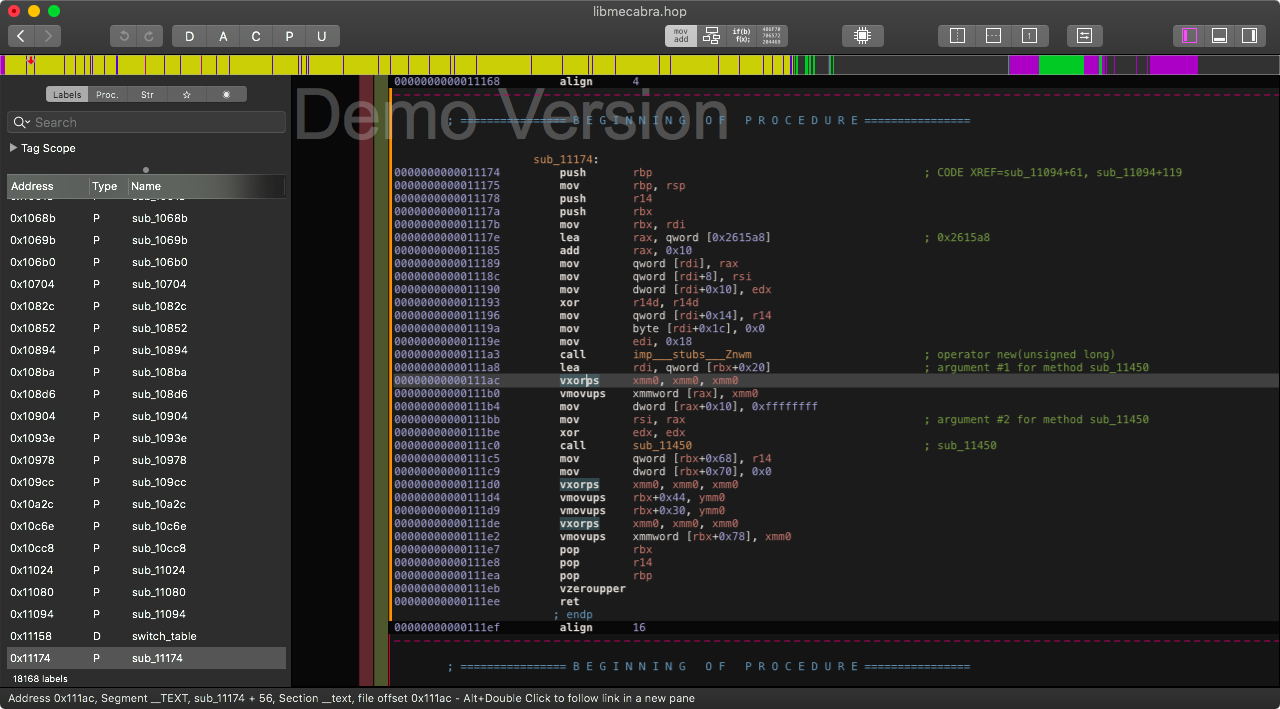Open the search magnifier options dropdown

pos(22,122)
